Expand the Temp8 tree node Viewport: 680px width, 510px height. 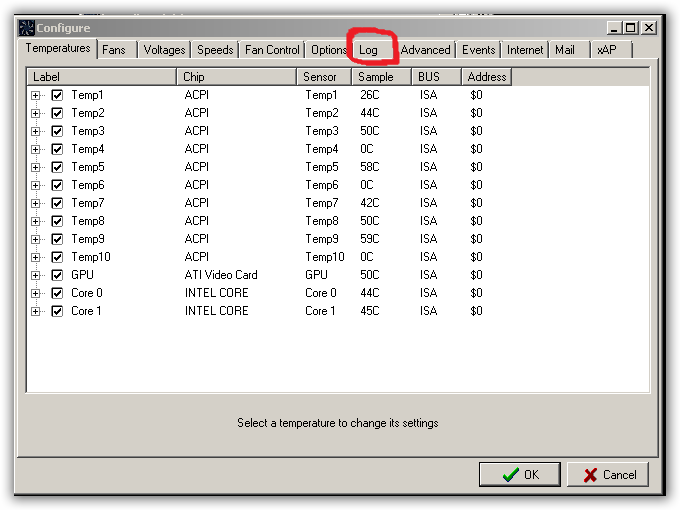tap(36, 222)
